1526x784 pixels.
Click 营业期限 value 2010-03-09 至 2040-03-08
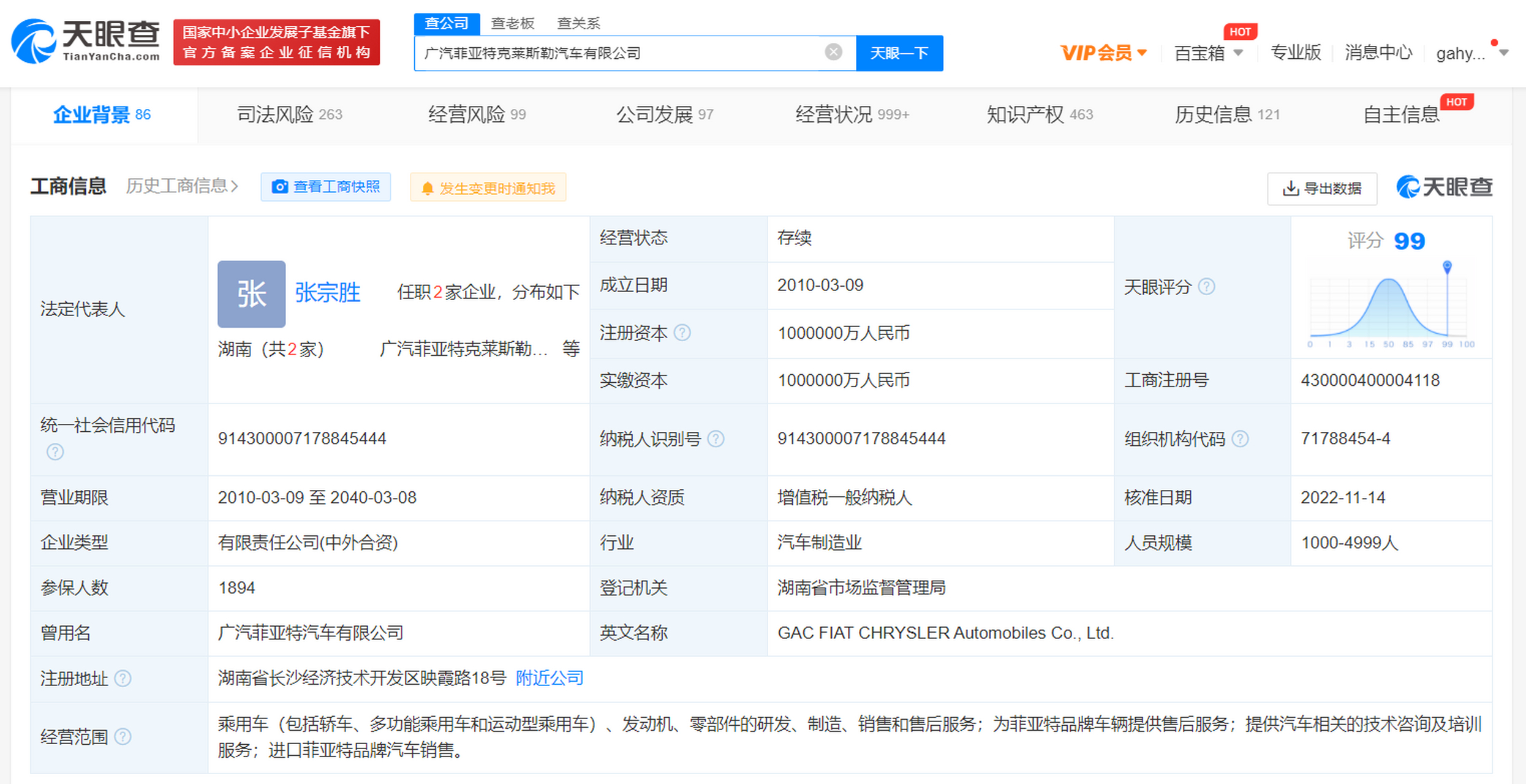[x=317, y=497]
